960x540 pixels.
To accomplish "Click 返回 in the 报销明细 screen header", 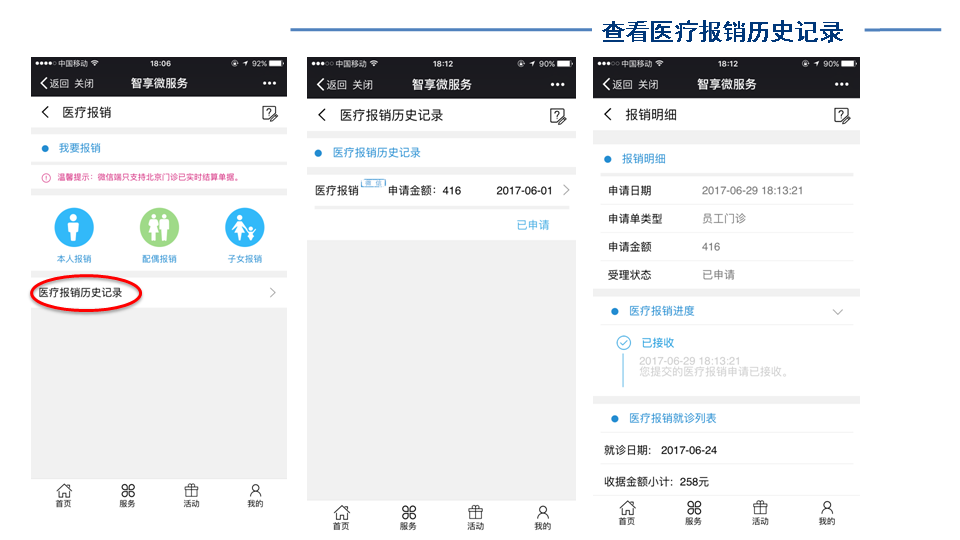I will [616, 85].
